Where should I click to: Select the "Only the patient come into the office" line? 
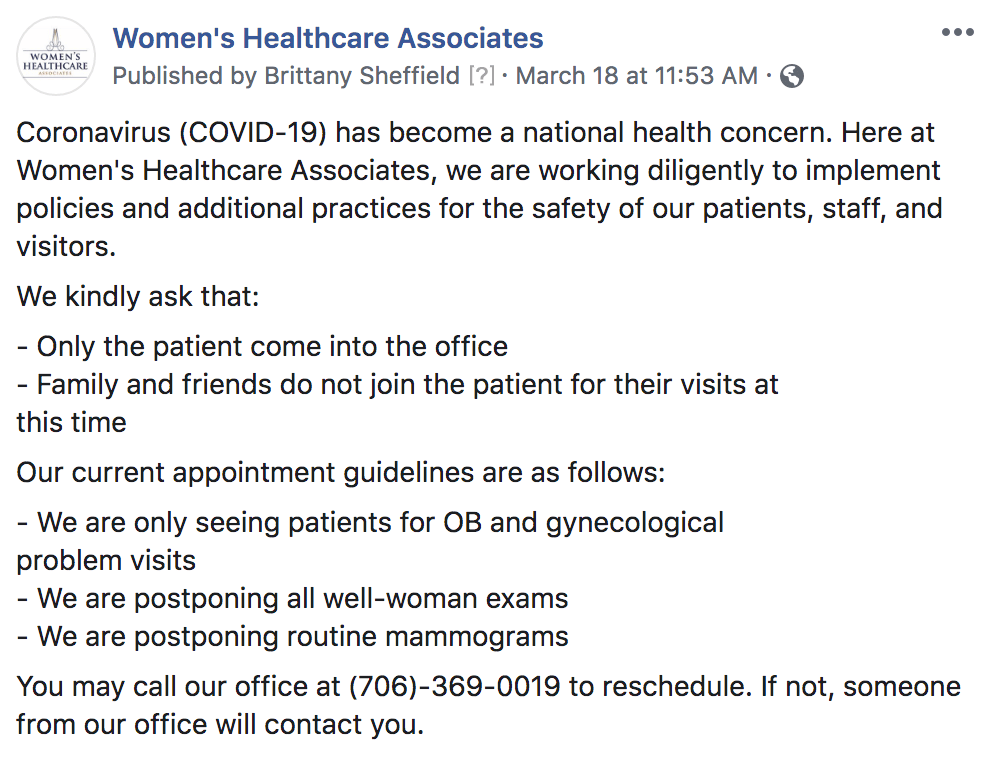pos(262,346)
